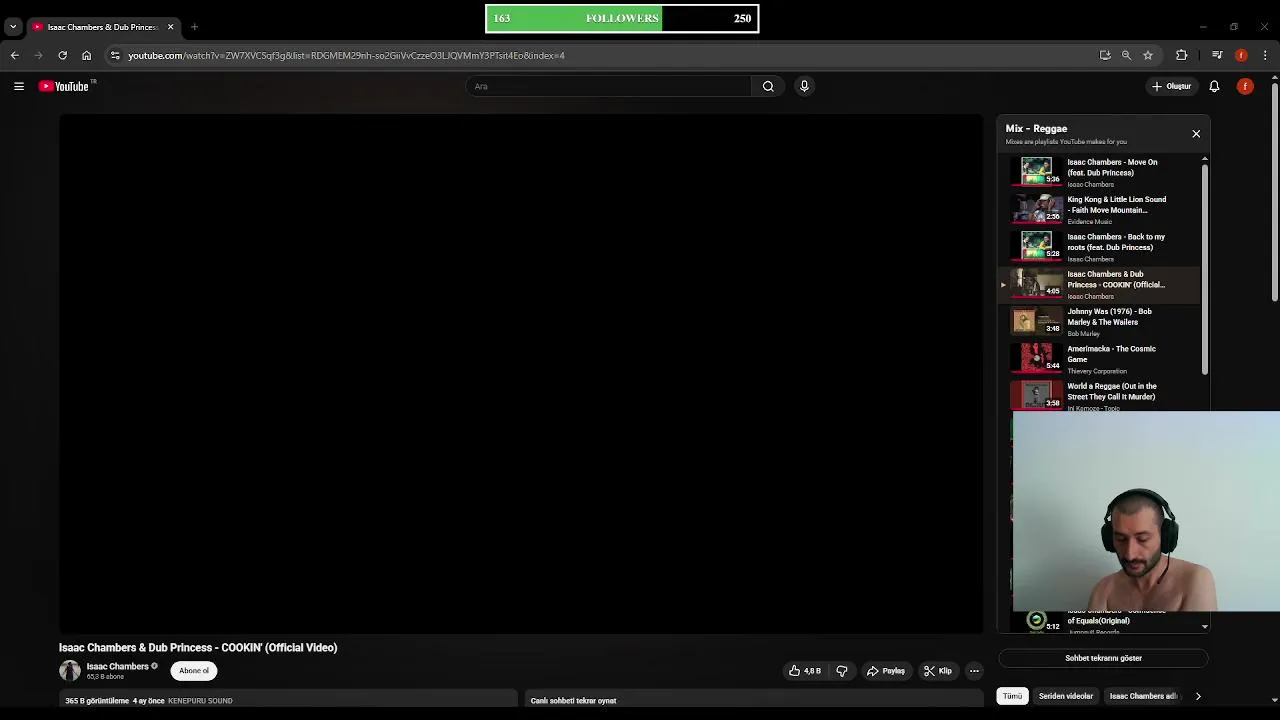Image resolution: width=1280 pixels, height=720 pixels.
Task: Open Isaac Chambers channel name link
Action: pyautogui.click(x=117, y=667)
